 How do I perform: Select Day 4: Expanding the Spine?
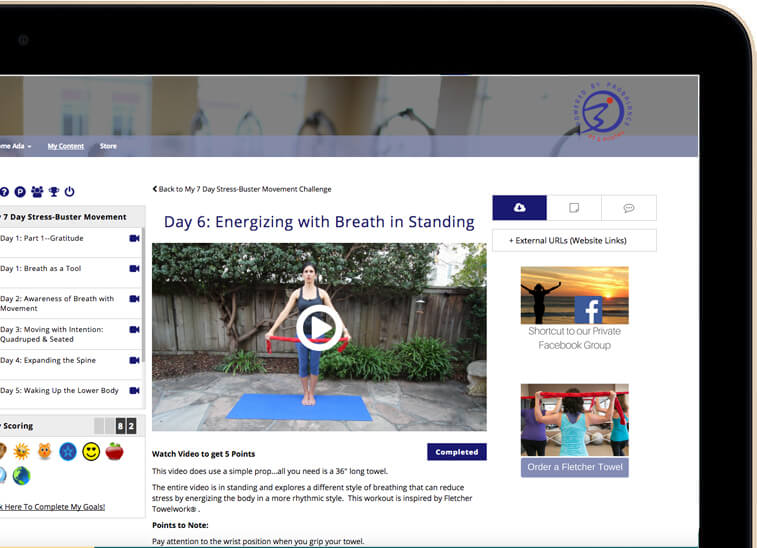coord(48,360)
